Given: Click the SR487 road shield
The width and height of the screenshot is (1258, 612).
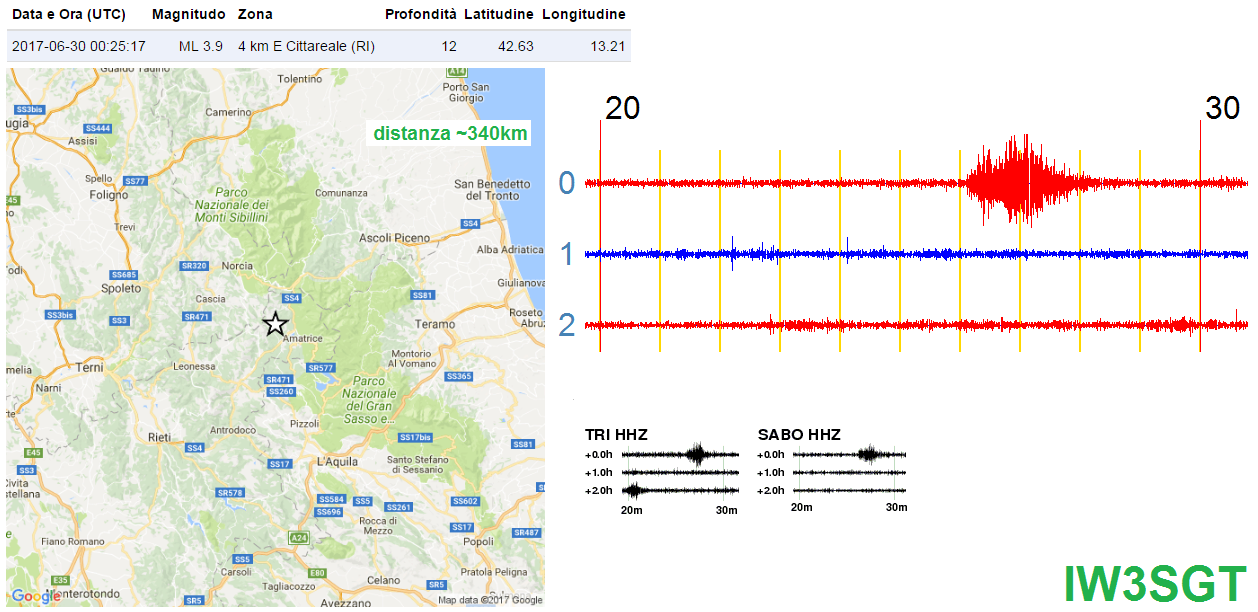Looking at the screenshot, I should [527, 532].
